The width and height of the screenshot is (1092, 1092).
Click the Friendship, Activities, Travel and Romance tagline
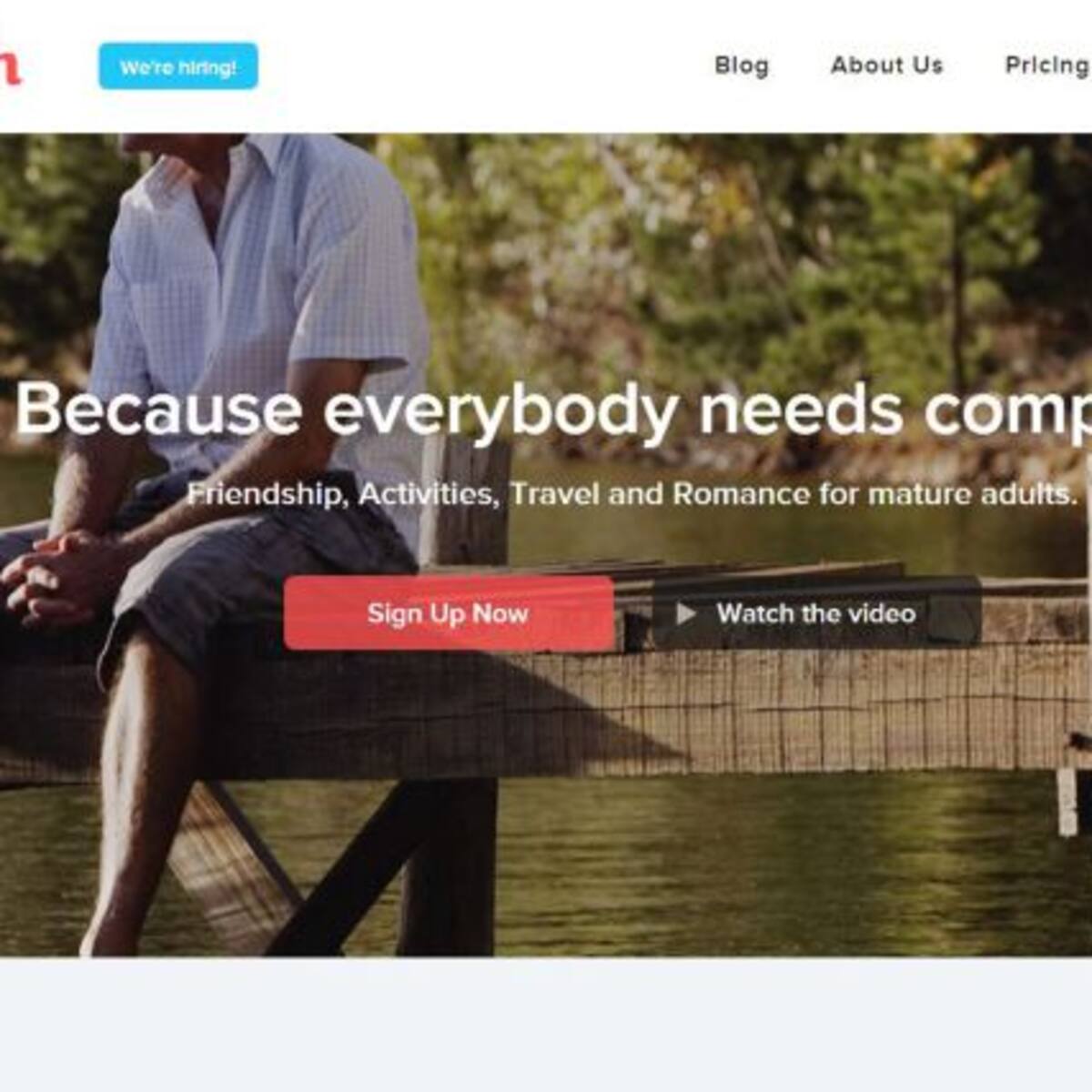pos(632,494)
